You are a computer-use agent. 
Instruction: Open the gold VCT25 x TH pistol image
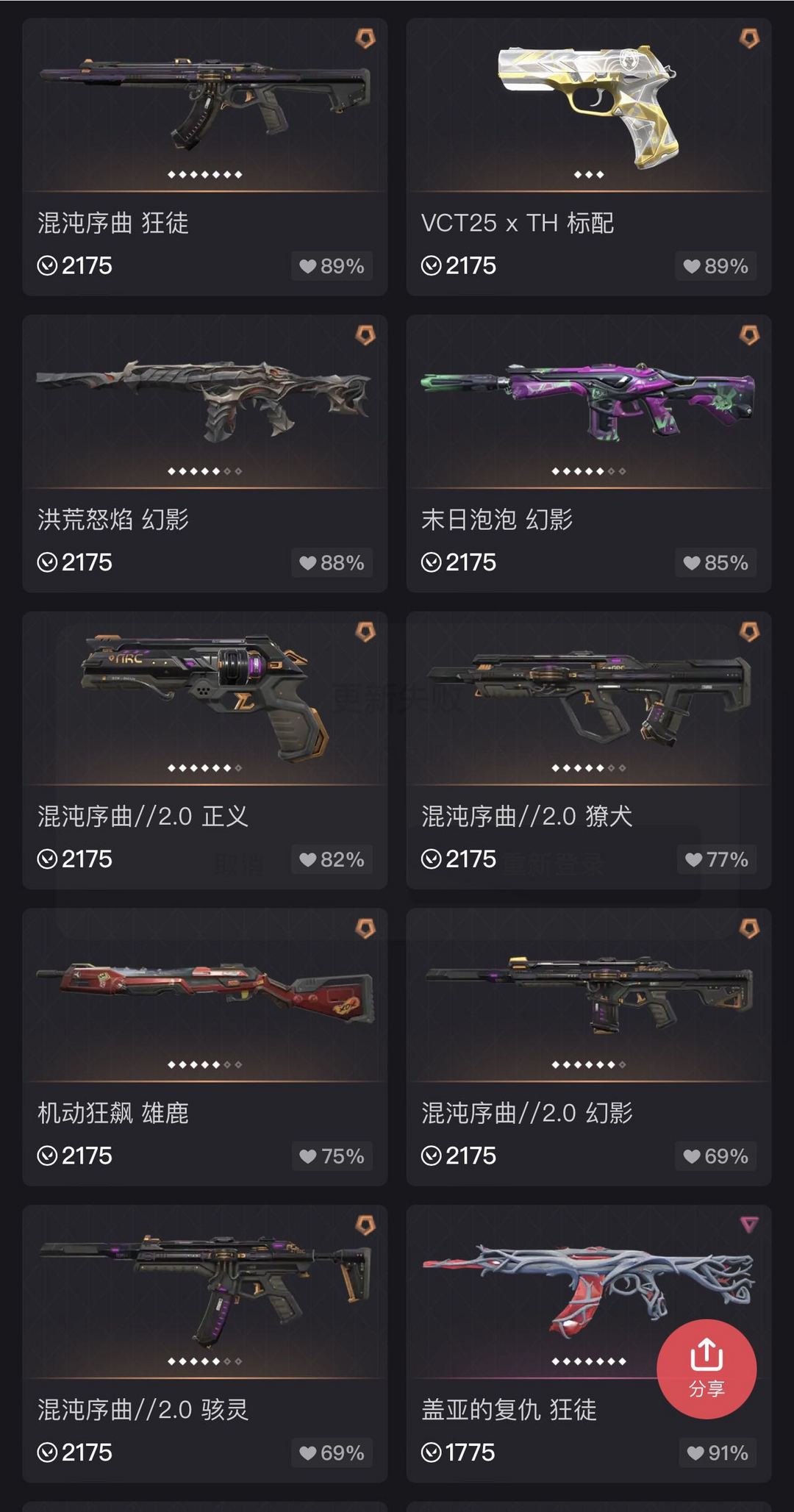pyautogui.click(x=588, y=103)
